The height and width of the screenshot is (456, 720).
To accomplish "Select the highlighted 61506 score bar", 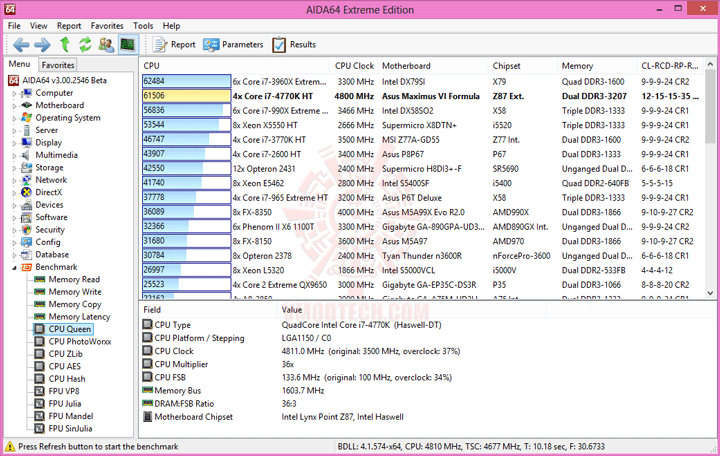I will click(186, 96).
